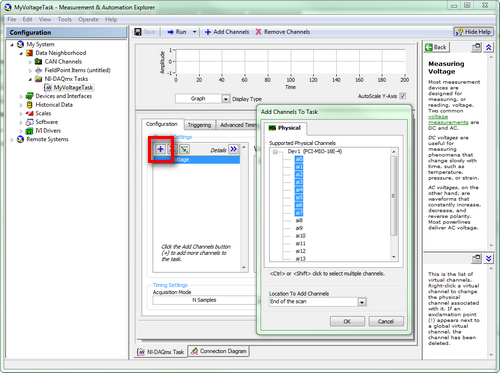Collapse the Dev1 device node
Image resolution: width=500 pixels, height=373 pixels.
[275, 152]
